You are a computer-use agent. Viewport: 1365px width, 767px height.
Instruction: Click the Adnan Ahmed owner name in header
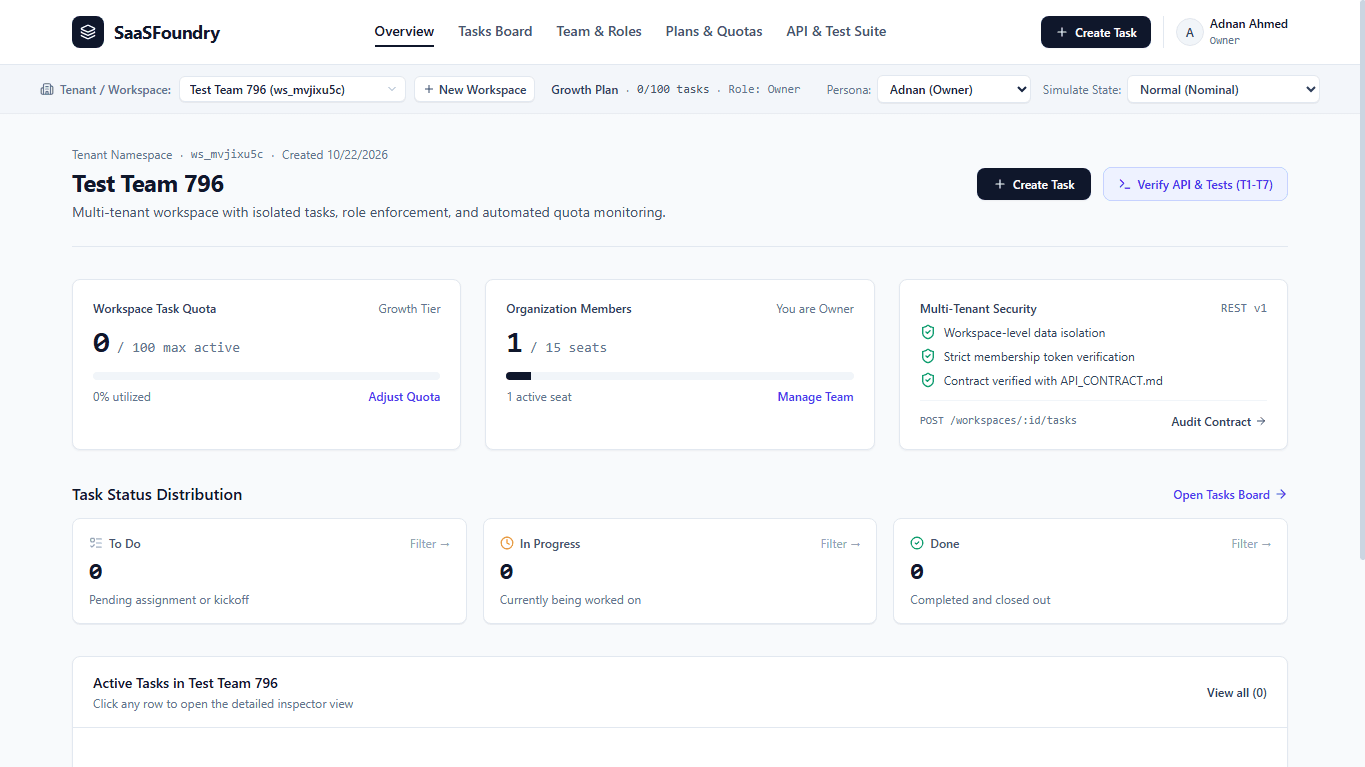point(1249,24)
